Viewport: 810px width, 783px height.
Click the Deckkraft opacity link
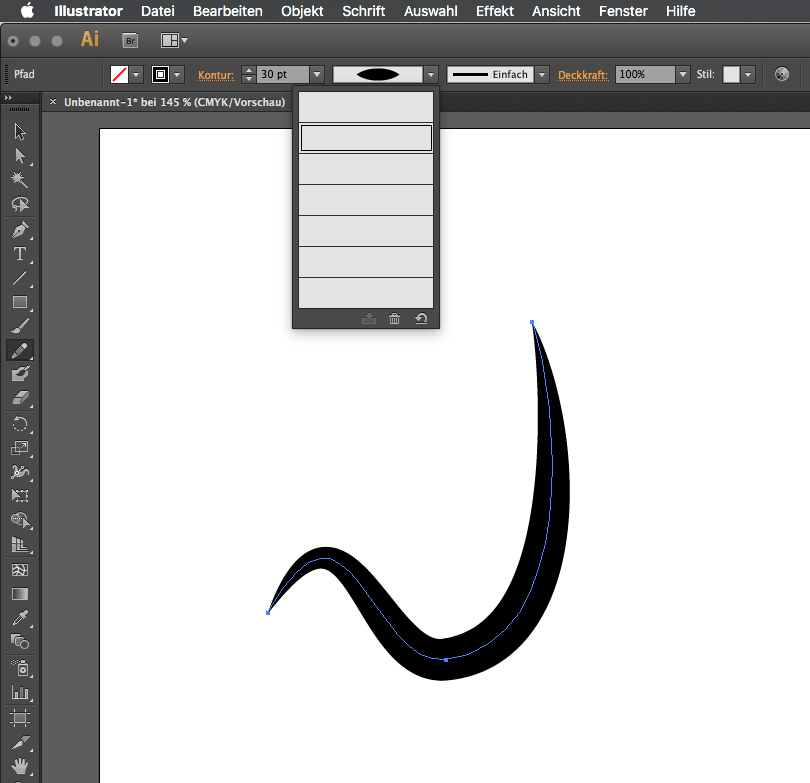tap(583, 75)
